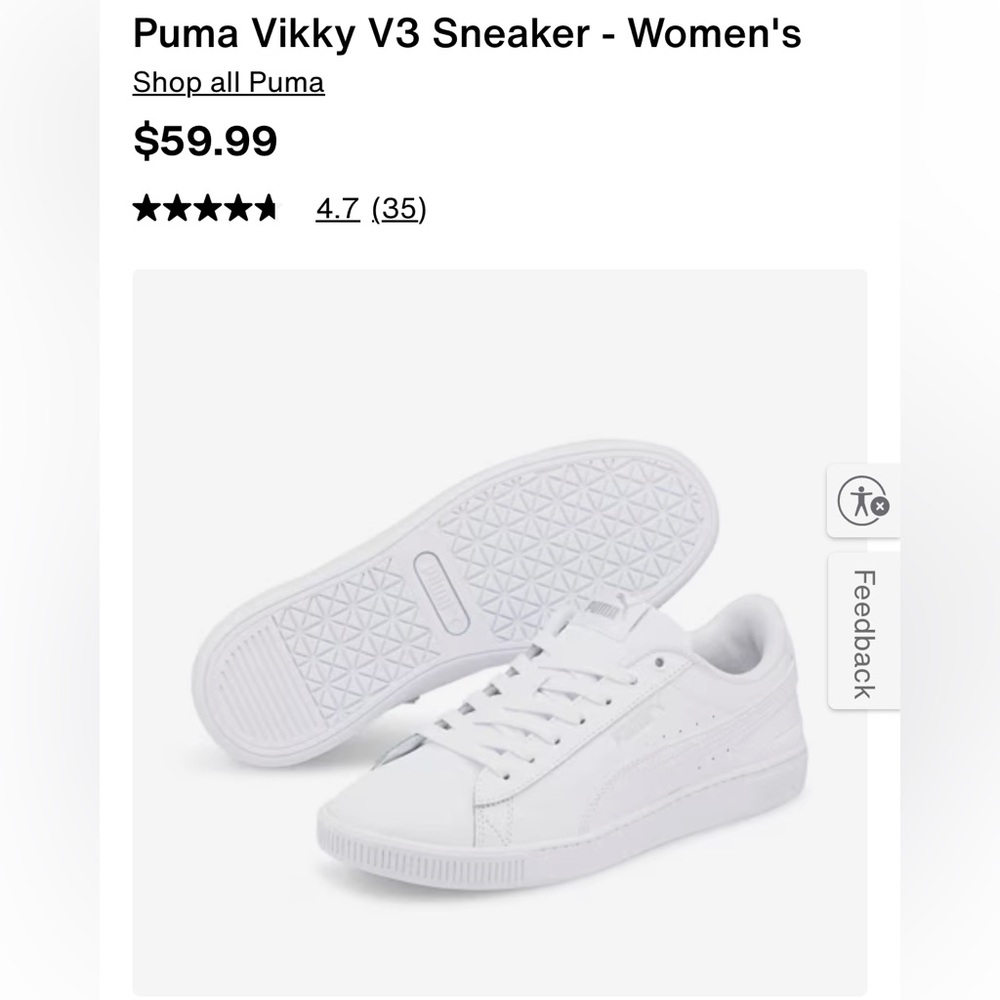Click the 4.7 rating link
Image resolution: width=1000 pixels, height=1000 pixels.
(337, 209)
